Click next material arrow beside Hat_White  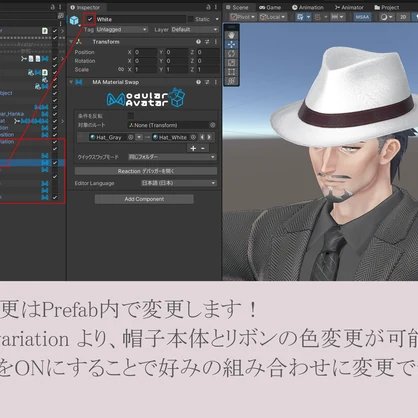tap(209, 137)
